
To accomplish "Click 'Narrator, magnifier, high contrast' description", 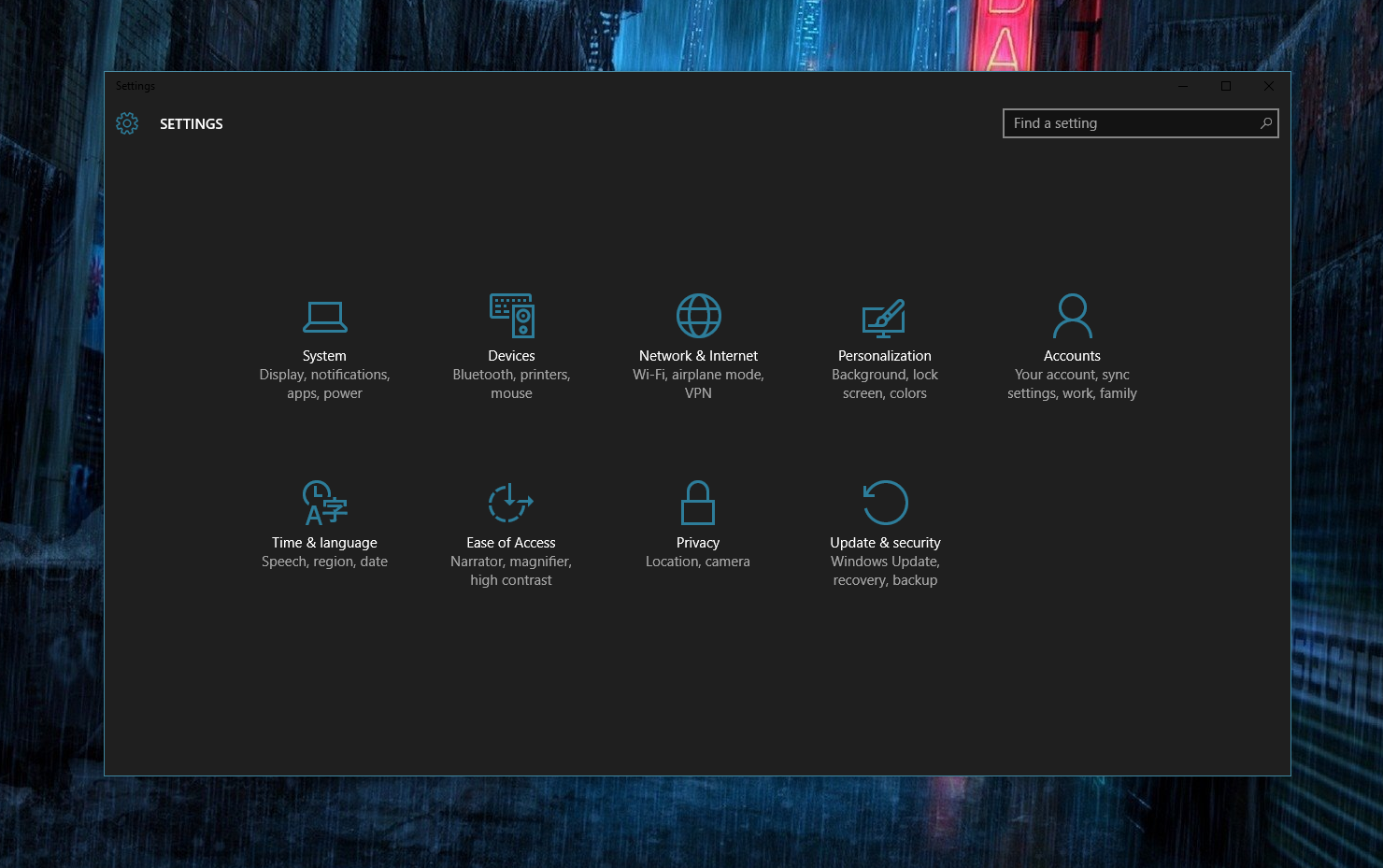I will pos(511,571).
